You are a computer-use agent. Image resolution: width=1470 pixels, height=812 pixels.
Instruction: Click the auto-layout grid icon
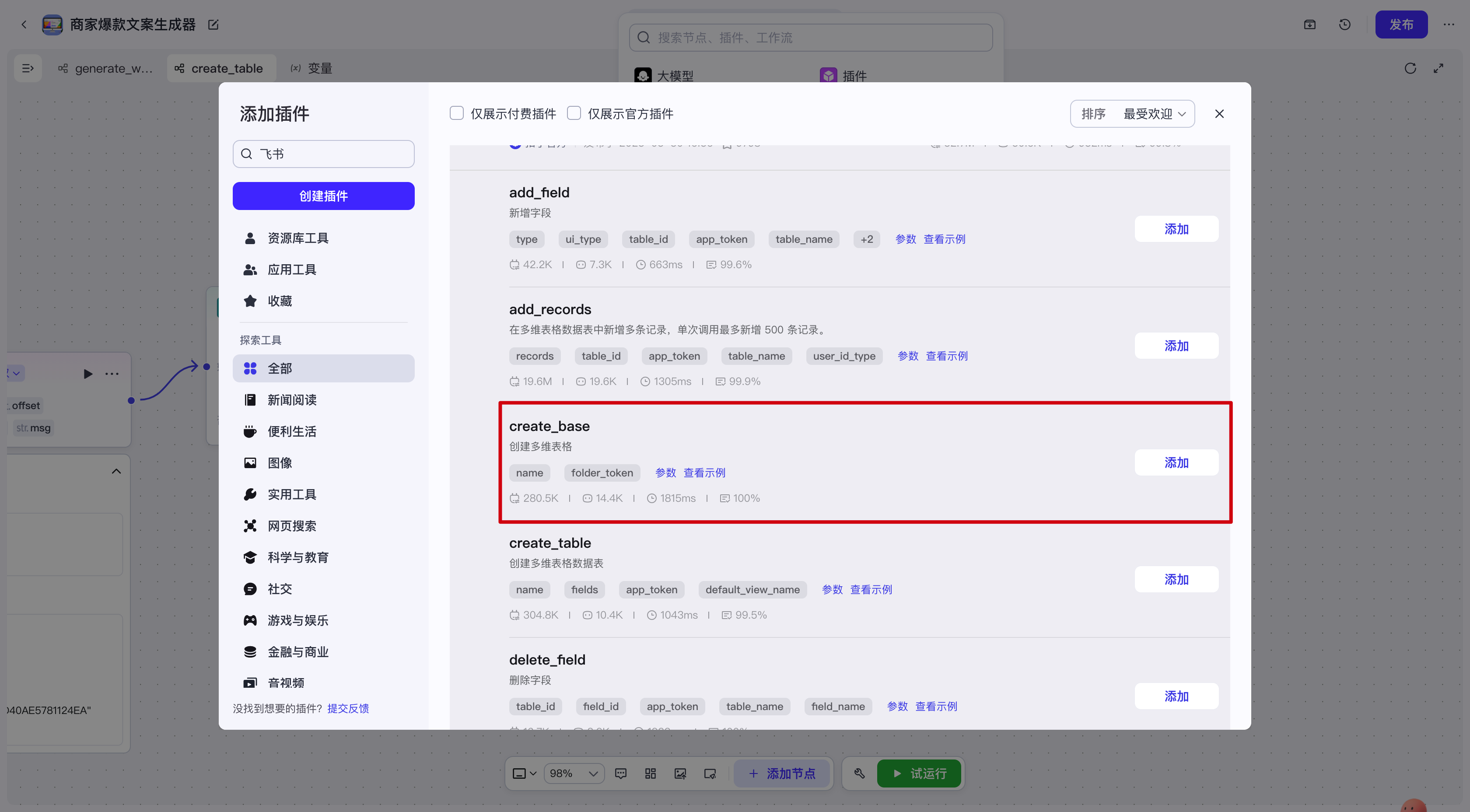pos(651,773)
